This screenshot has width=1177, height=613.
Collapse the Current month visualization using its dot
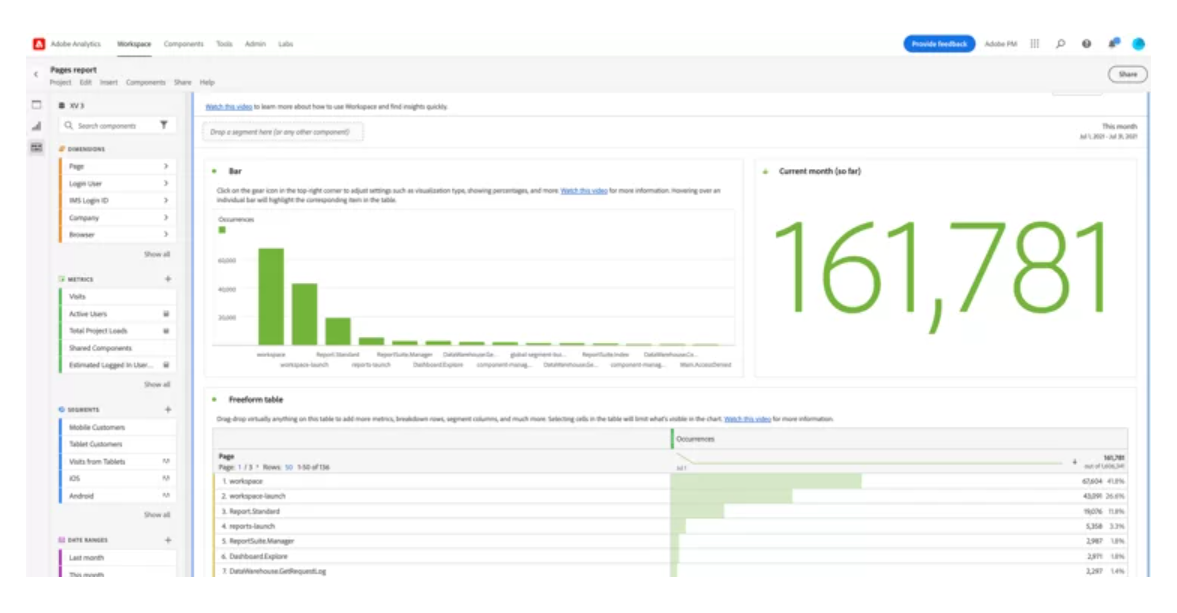point(765,172)
